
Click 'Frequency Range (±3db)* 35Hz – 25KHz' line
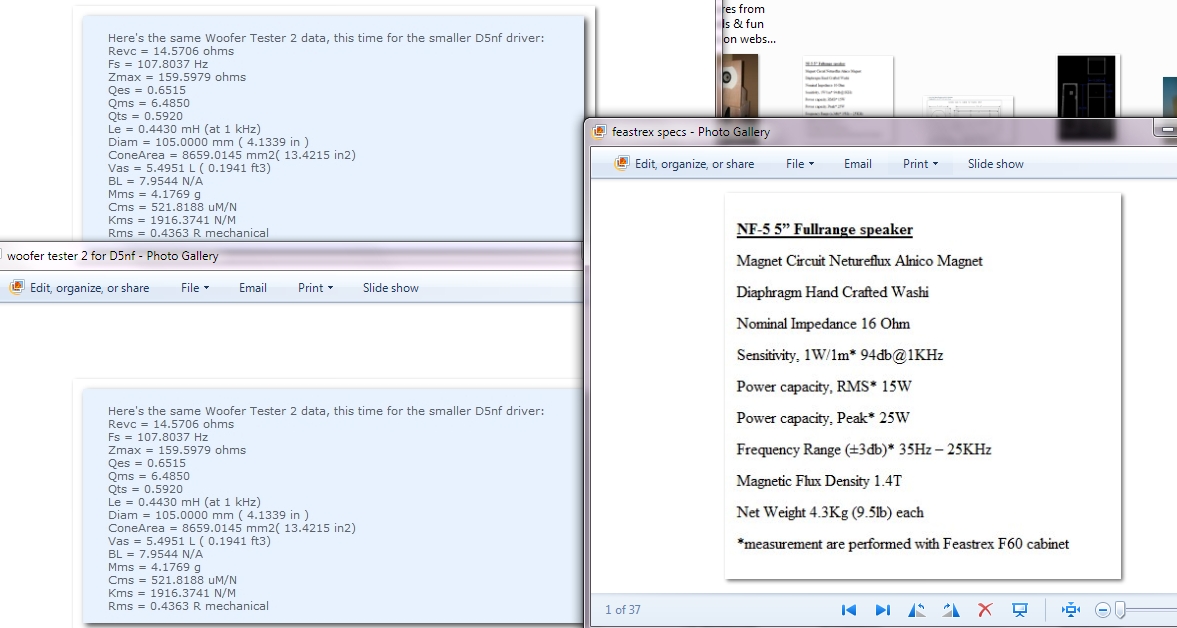click(864, 449)
